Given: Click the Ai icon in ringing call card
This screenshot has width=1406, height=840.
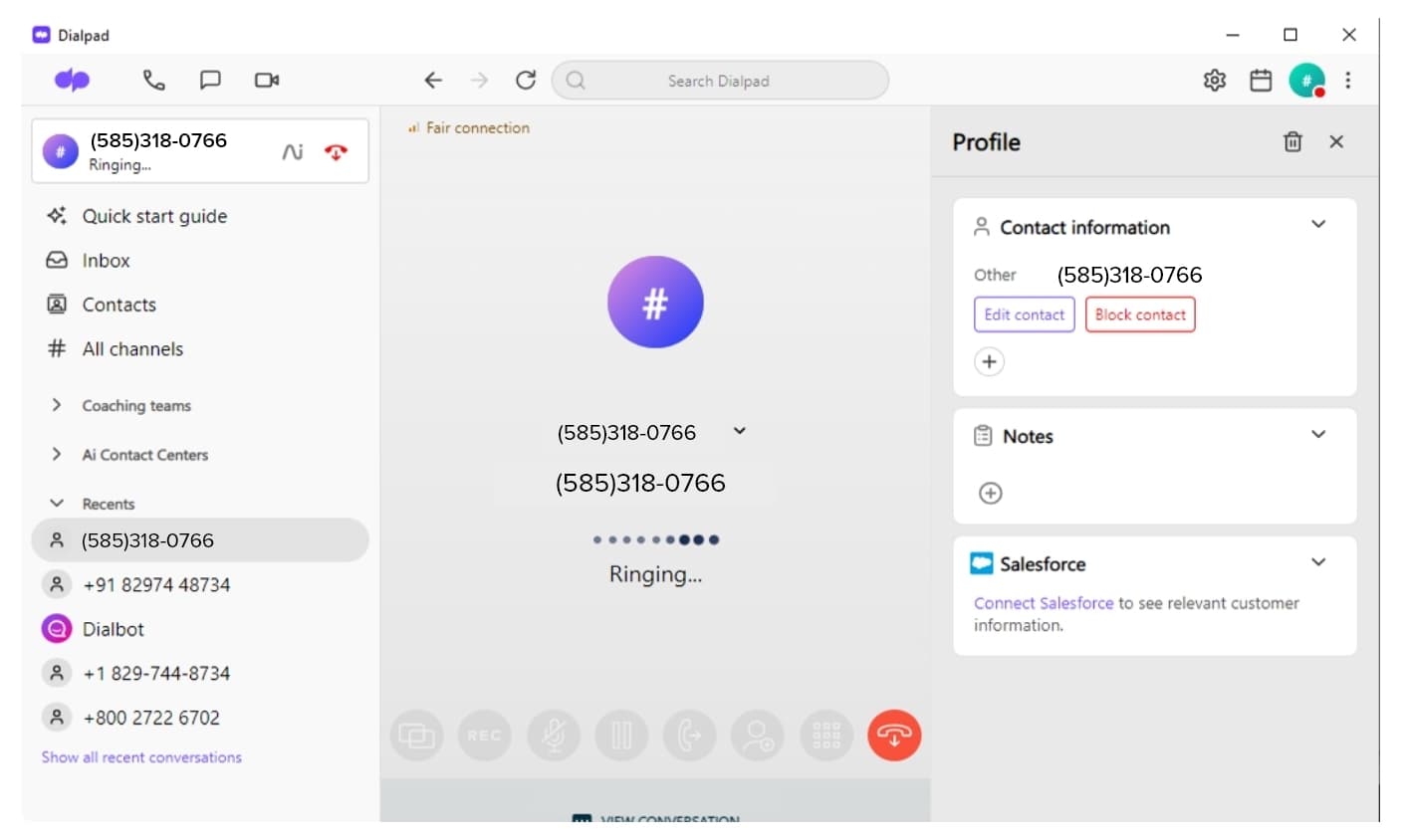Looking at the screenshot, I should [x=292, y=152].
